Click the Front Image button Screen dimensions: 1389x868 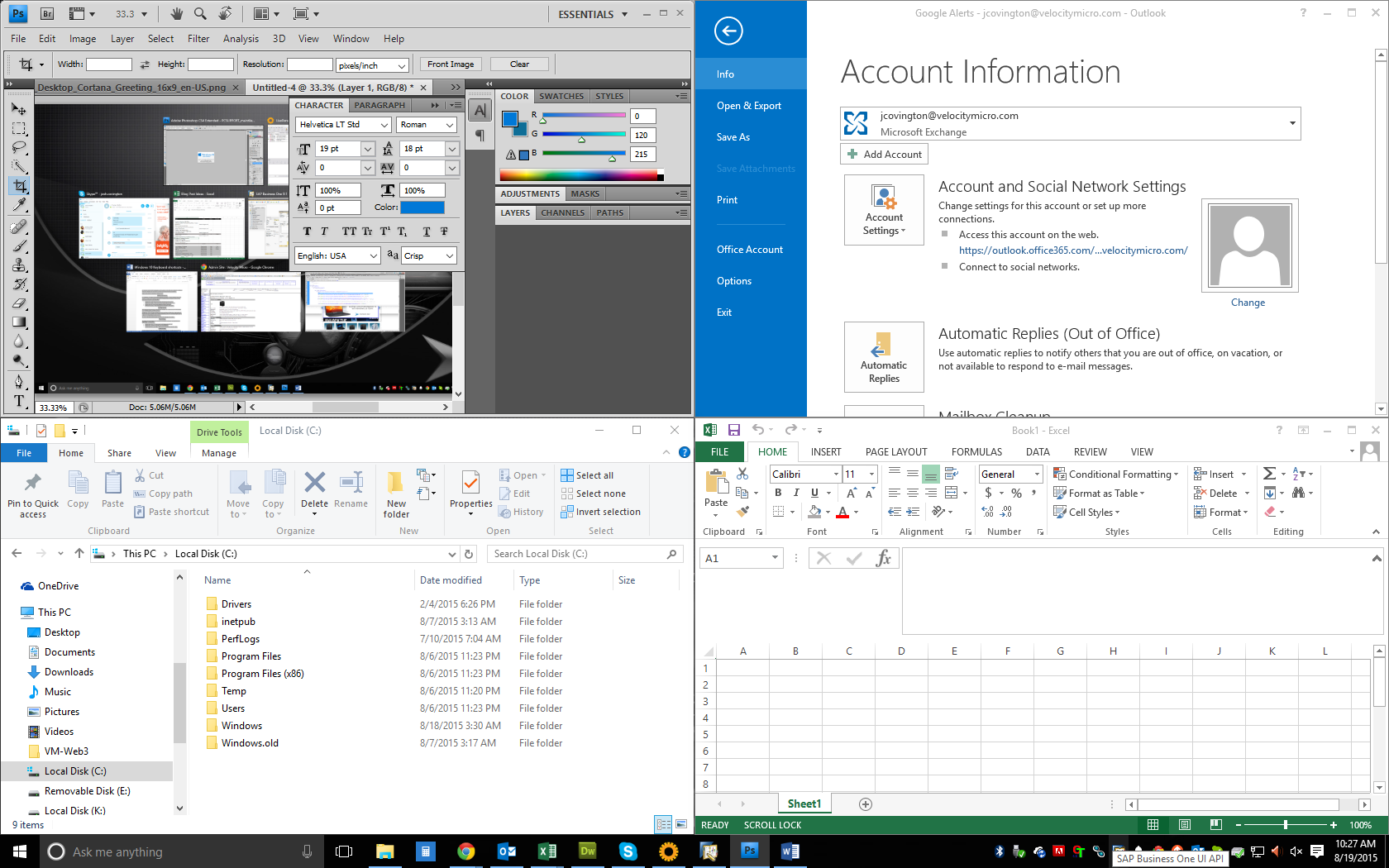click(451, 64)
